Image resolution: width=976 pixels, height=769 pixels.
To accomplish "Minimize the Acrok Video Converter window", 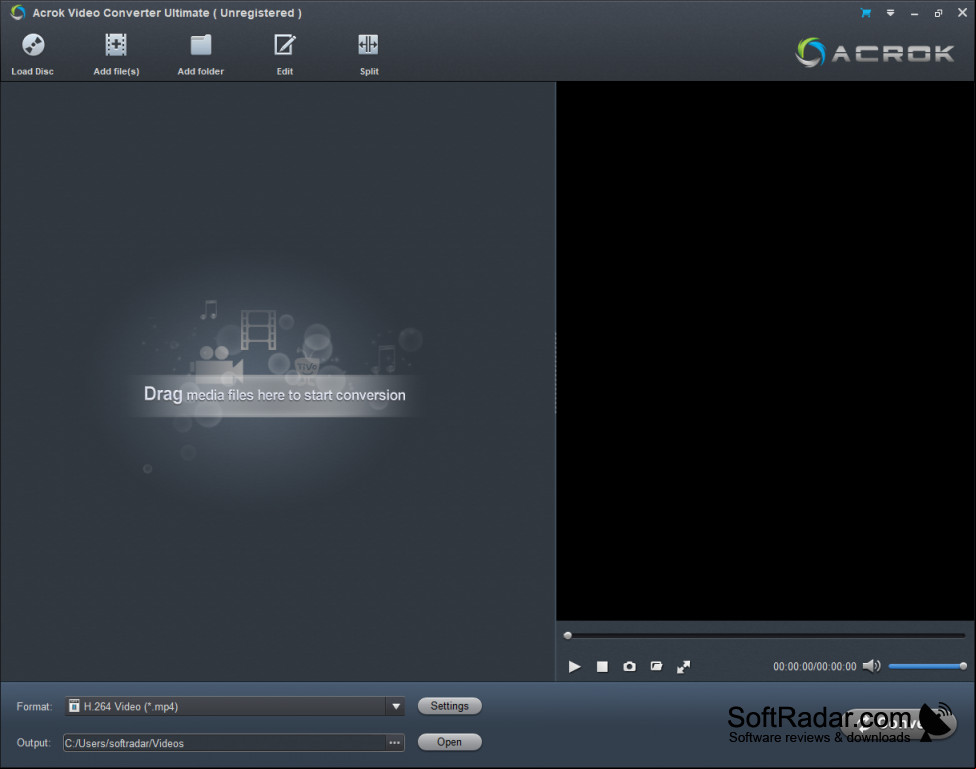I will click(x=914, y=14).
